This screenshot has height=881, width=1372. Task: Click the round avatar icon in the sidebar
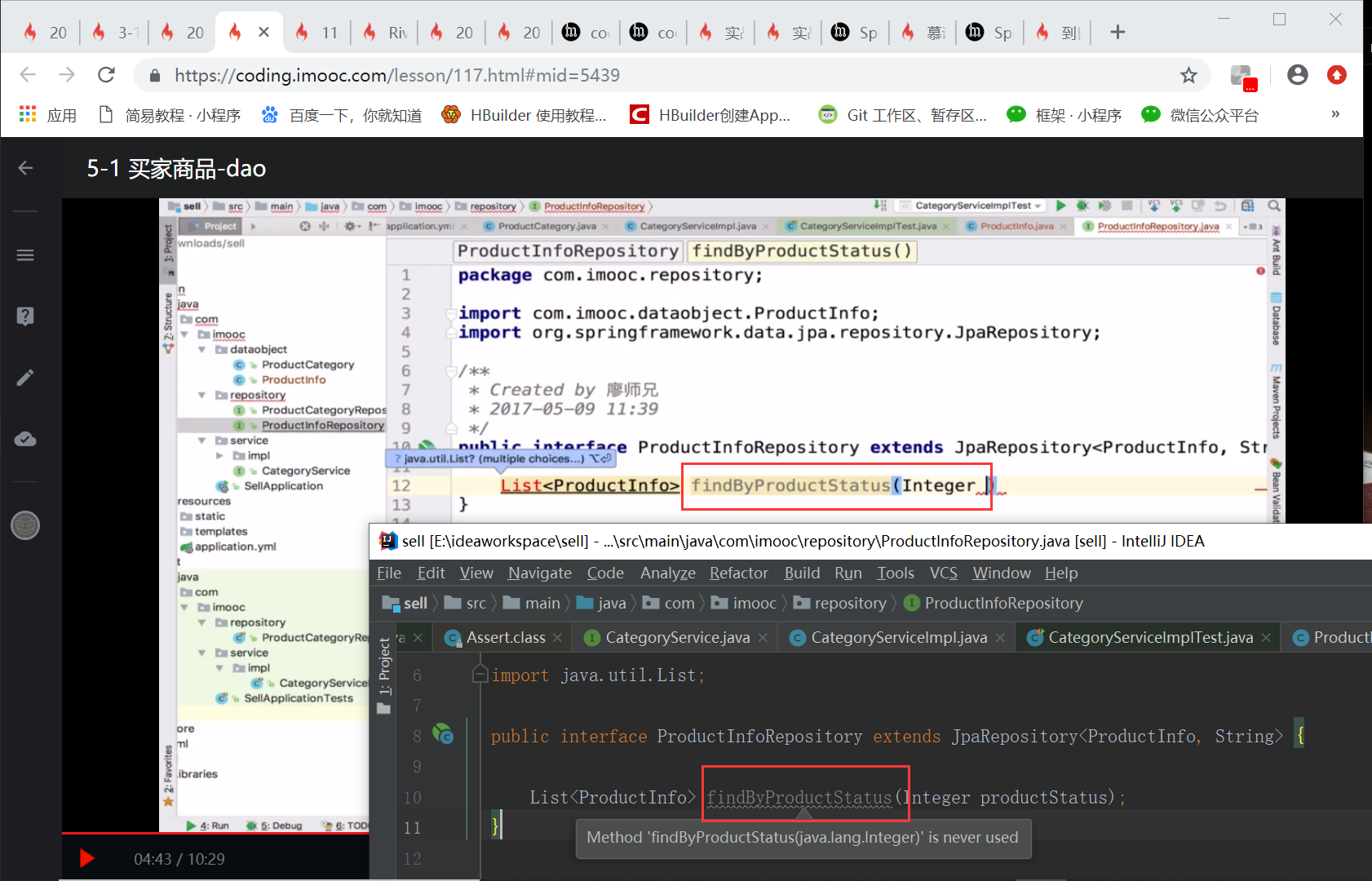25,525
